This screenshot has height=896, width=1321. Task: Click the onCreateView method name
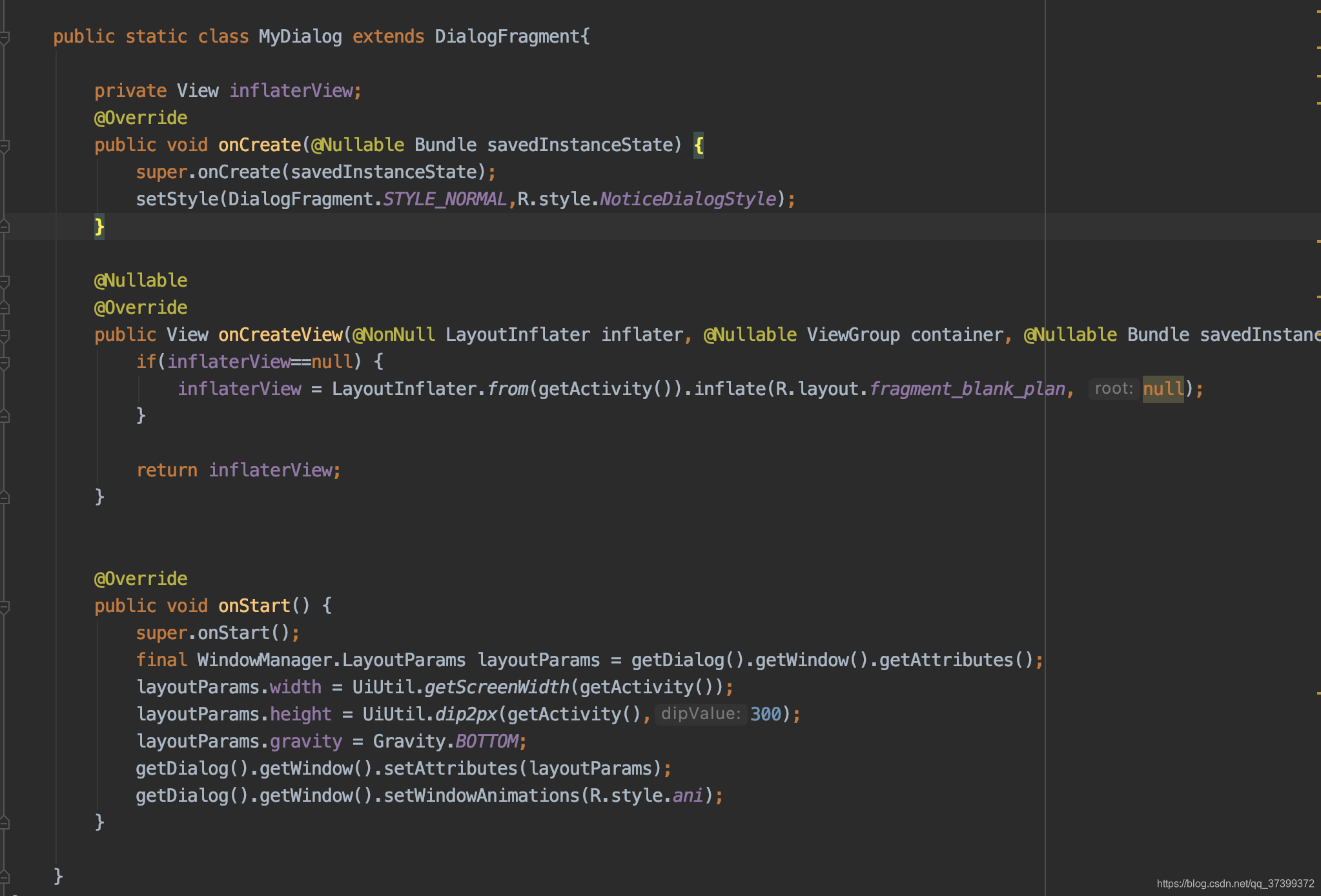pyautogui.click(x=280, y=335)
